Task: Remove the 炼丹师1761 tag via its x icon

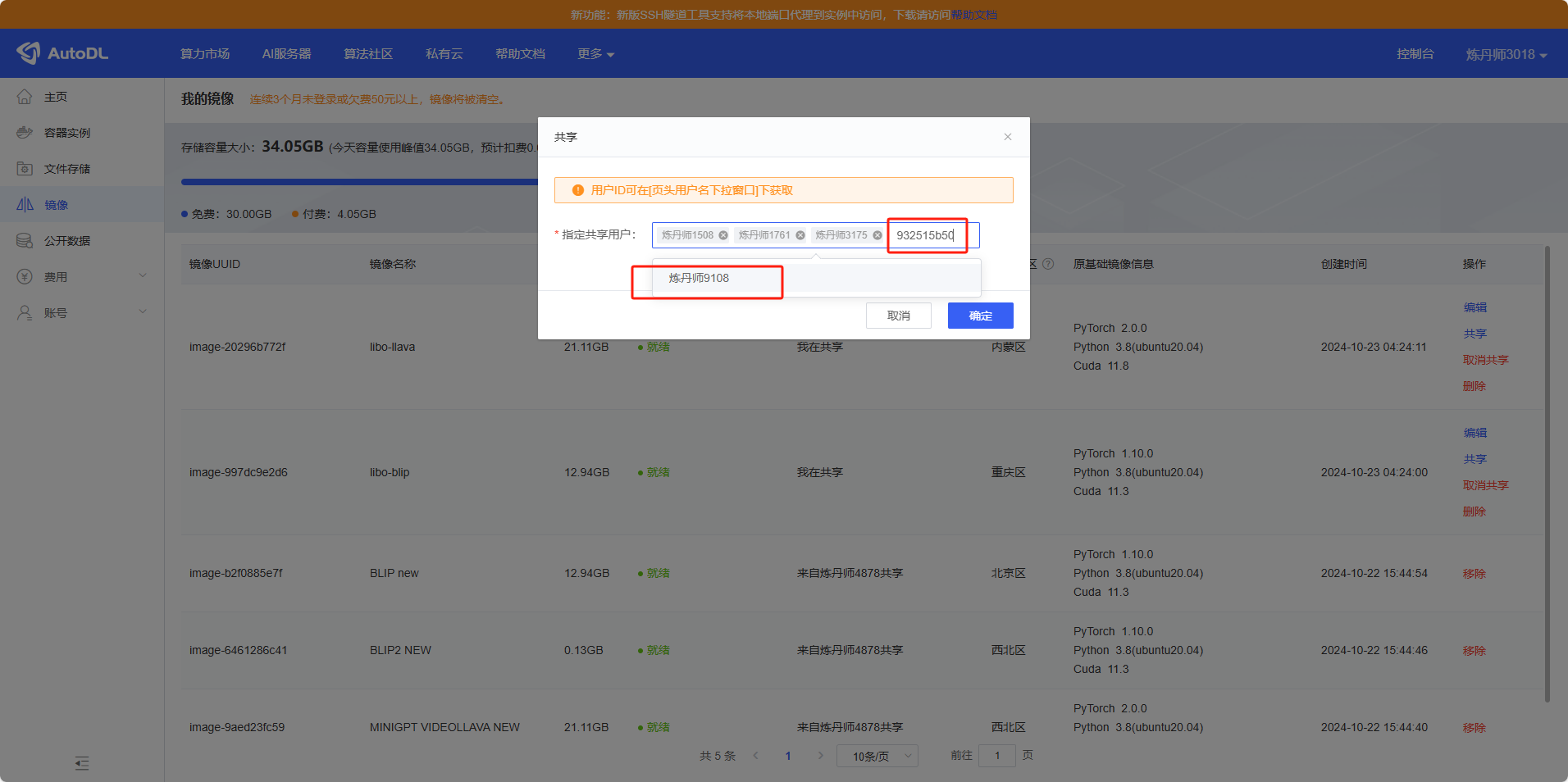Action: point(800,235)
